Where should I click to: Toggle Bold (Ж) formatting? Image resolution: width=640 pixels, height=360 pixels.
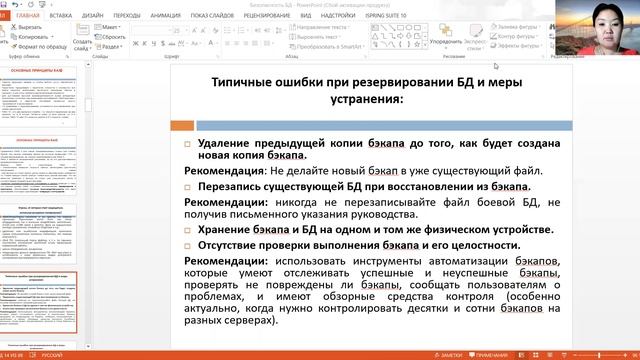coord(136,43)
